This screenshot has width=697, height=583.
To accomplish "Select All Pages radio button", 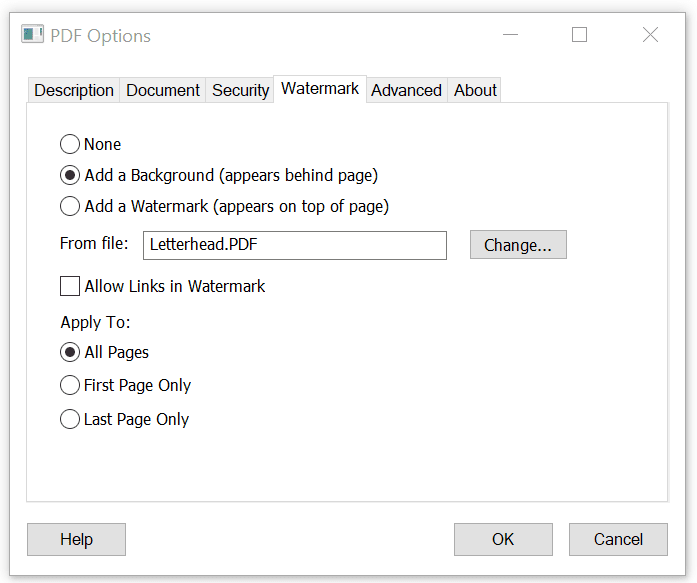I will click(70, 352).
